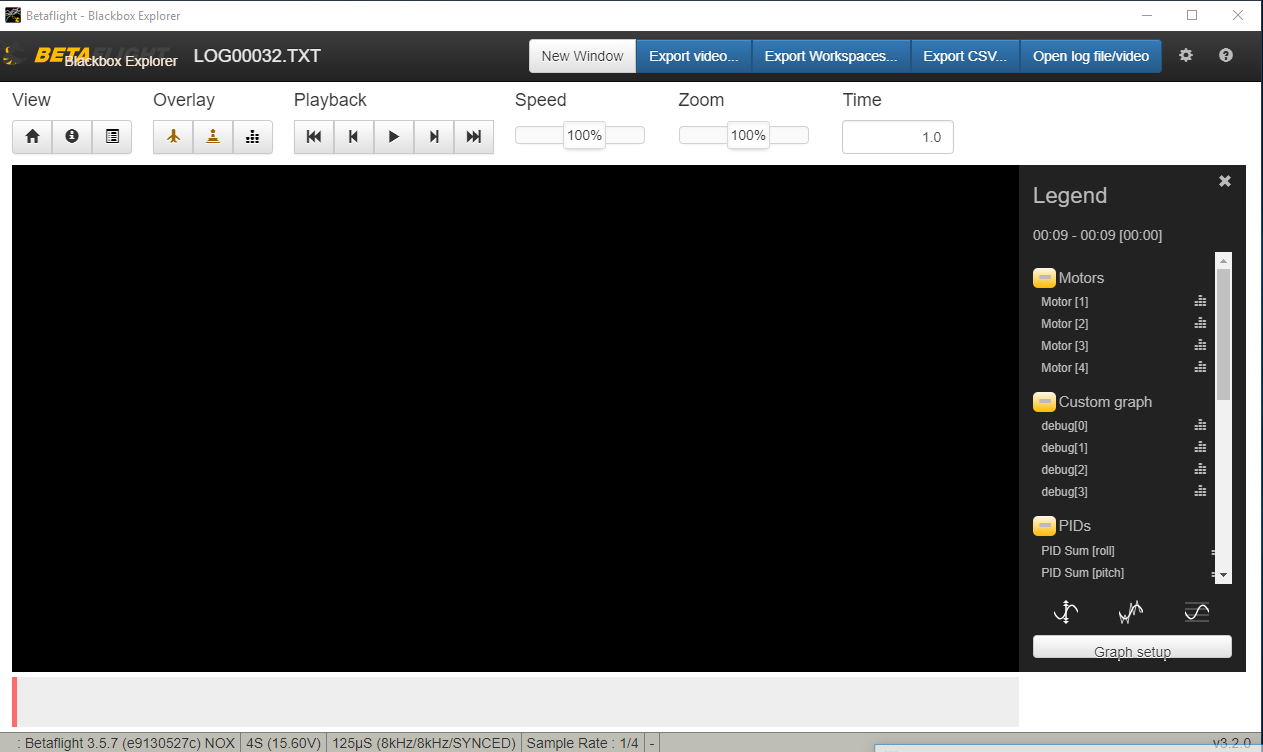
Task: Open the settings gear icon
Action: click(x=1185, y=56)
